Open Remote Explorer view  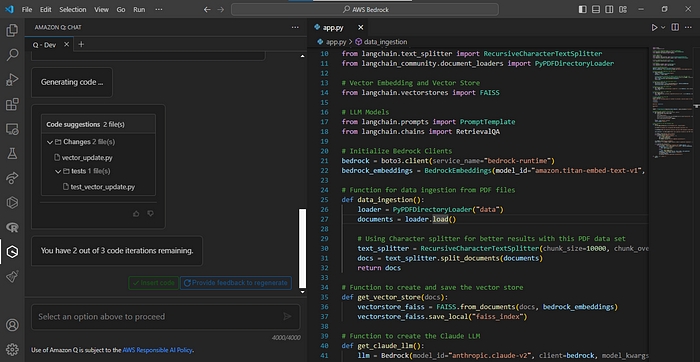[x=12, y=129]
